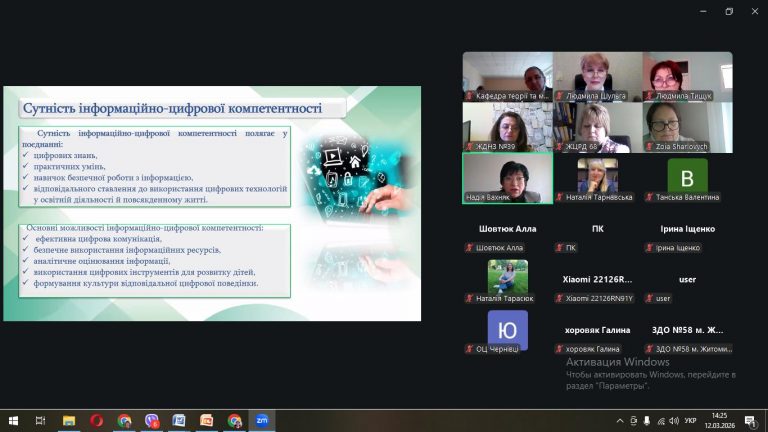This screenshot has width=768, height=432.
Task: Open Viber from the taskbar
Action: (151, 421)
